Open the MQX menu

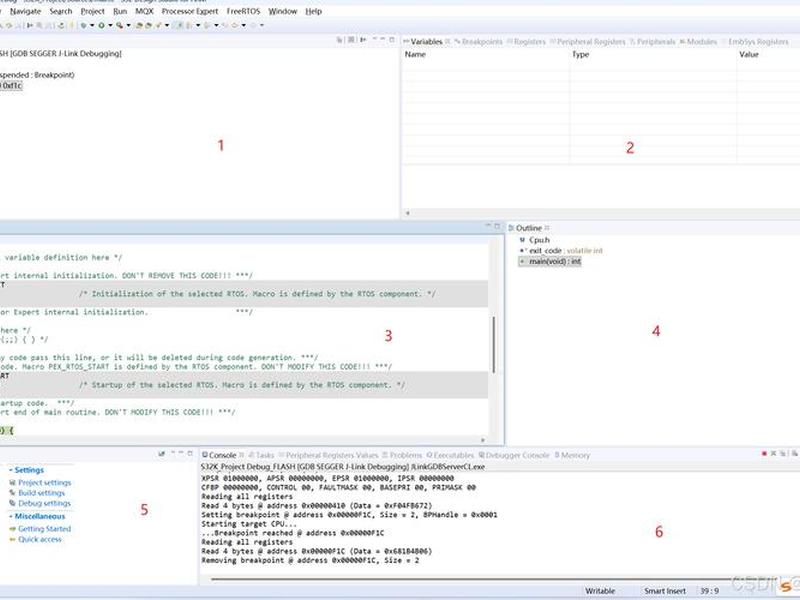point(144,11)
